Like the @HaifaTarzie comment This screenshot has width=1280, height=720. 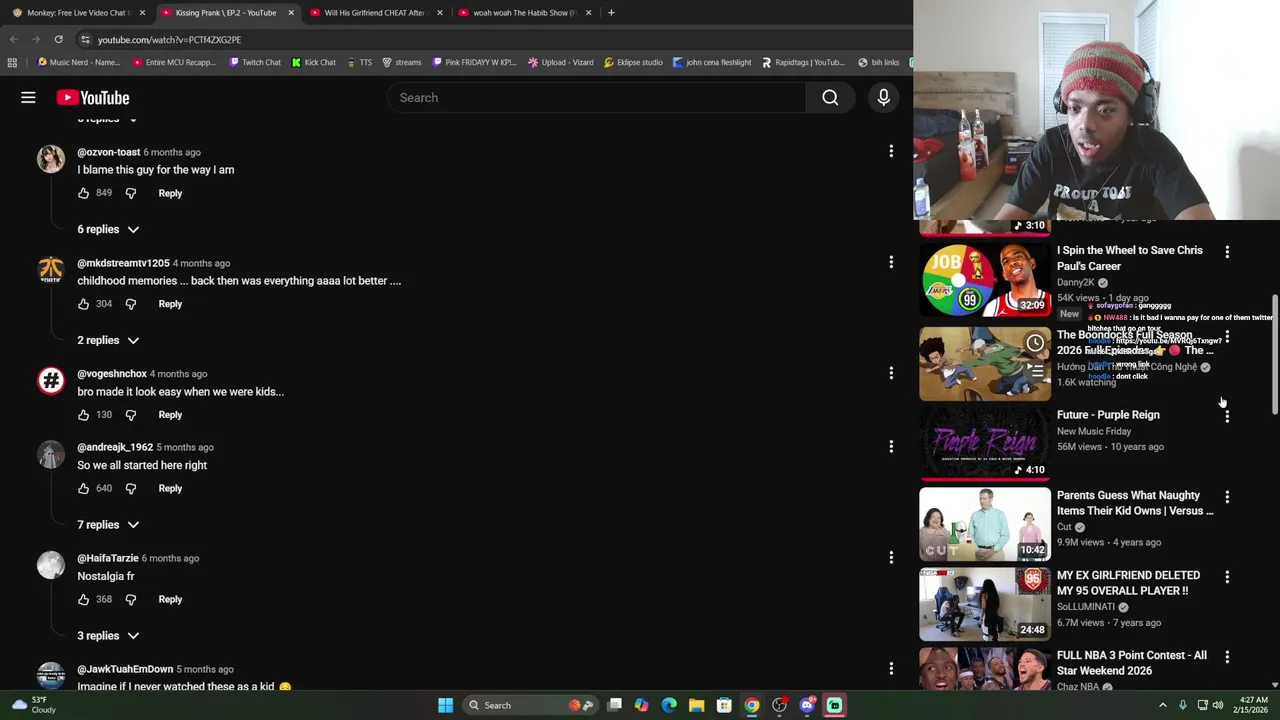[83, 599]
